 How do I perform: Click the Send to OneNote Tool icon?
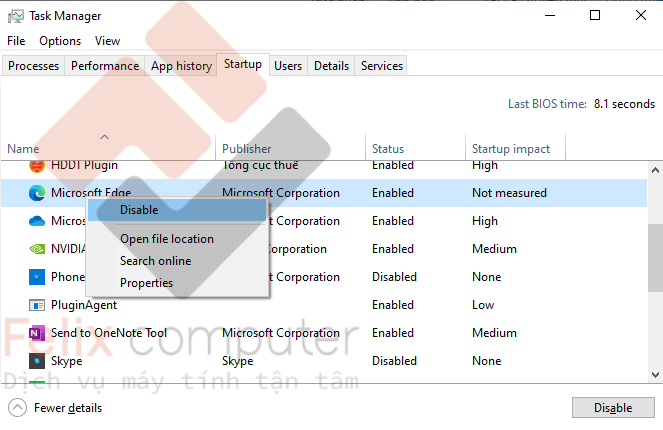click(x=37, y=333)
